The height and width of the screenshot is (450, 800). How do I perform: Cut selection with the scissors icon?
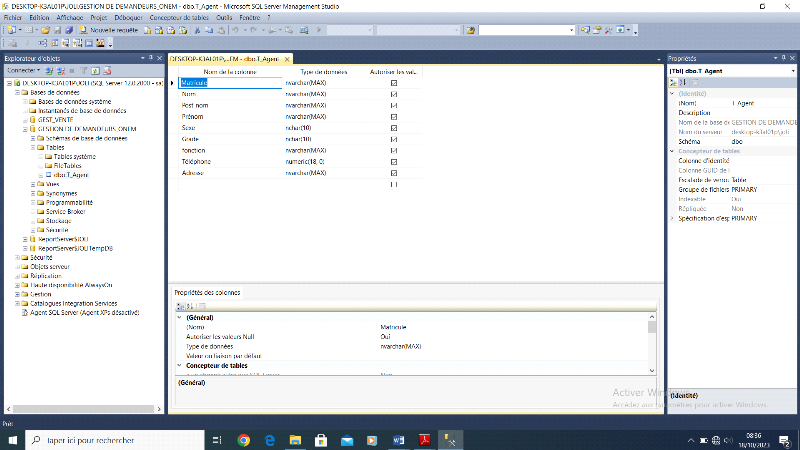[197, 30]
